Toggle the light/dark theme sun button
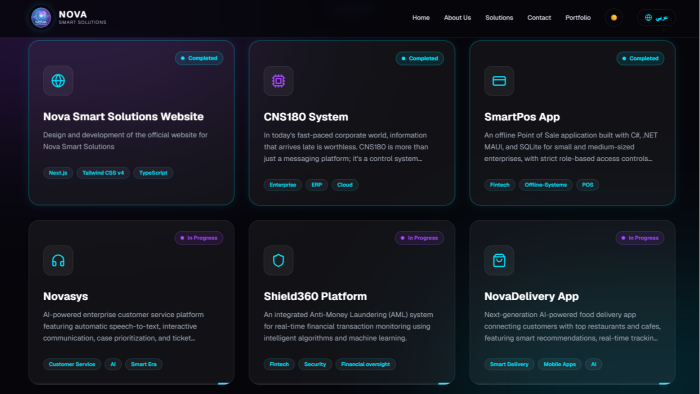The height and width of the screenshot is (394, 700). click(x=614, y=18)
